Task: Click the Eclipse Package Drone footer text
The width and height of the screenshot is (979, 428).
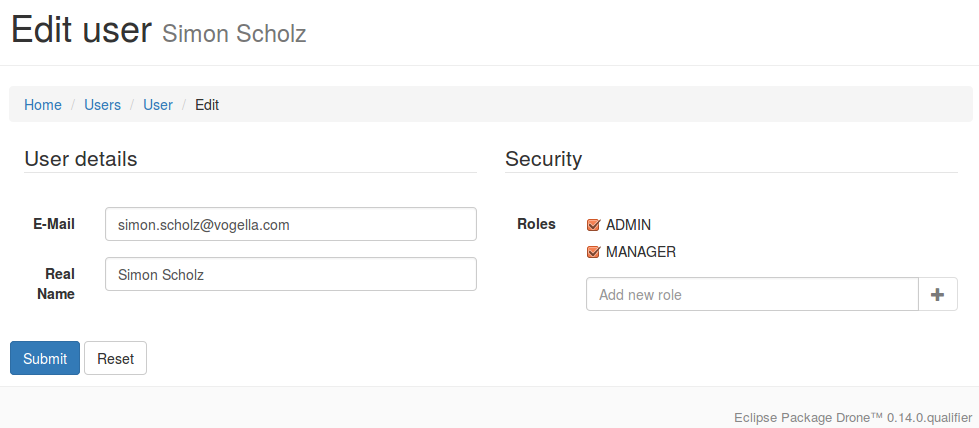Action: coord(853,417)
